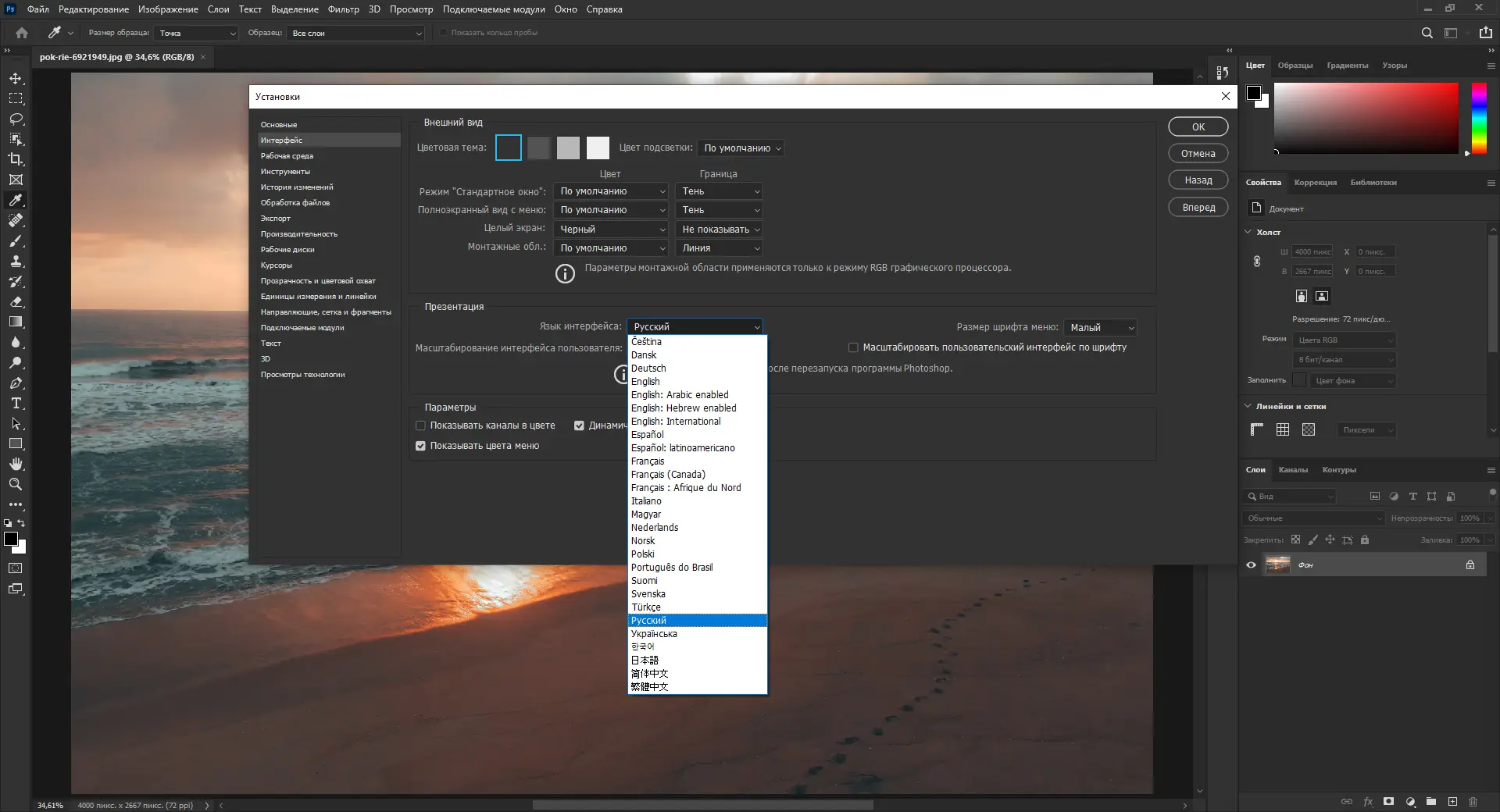Open 'Монтажные обл.' border dropdown Линия
The image size is (1500, 812).
pos(720,248)
